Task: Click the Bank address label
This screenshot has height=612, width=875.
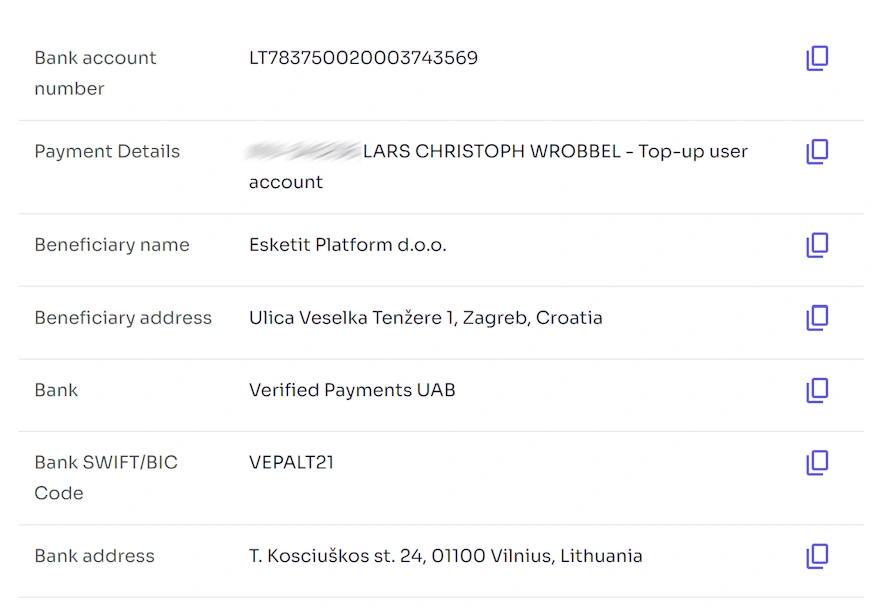Action: tap(94, 556)
